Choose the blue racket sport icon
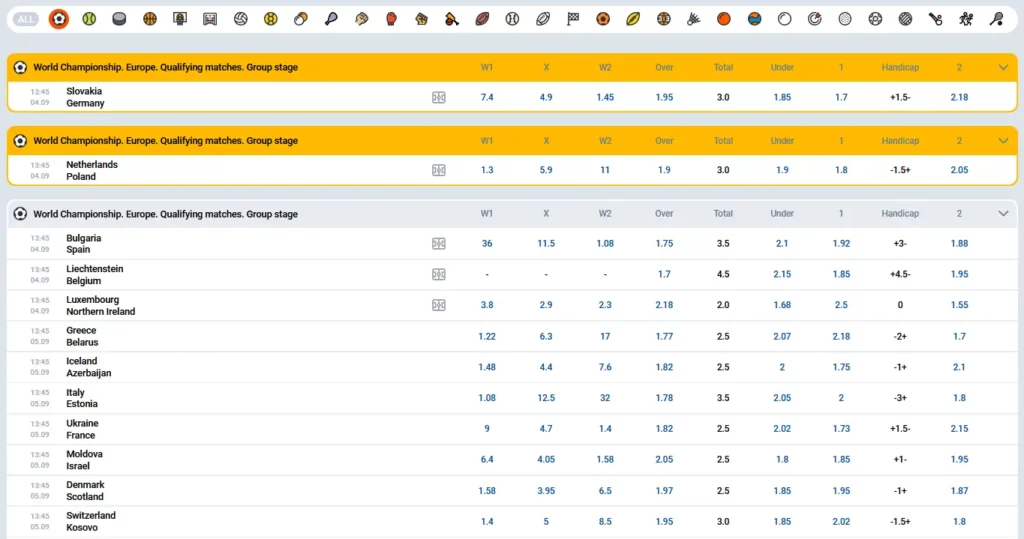This screenshot has width=1024, height=539. pos(331,19)
